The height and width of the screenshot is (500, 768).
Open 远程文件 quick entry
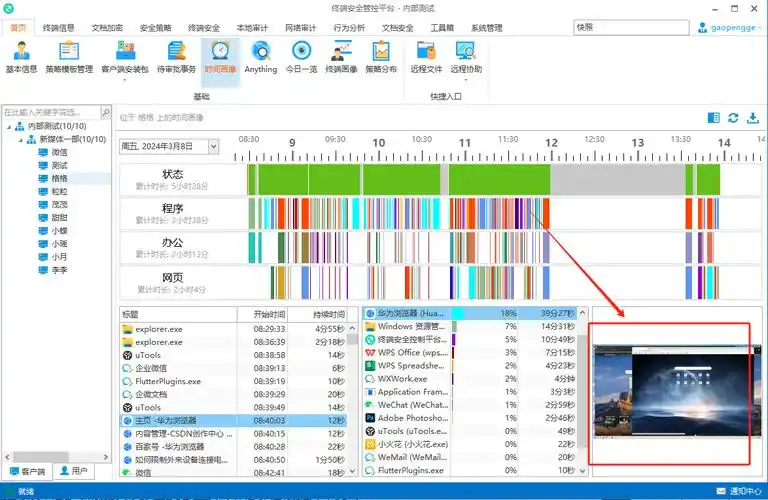426,56
